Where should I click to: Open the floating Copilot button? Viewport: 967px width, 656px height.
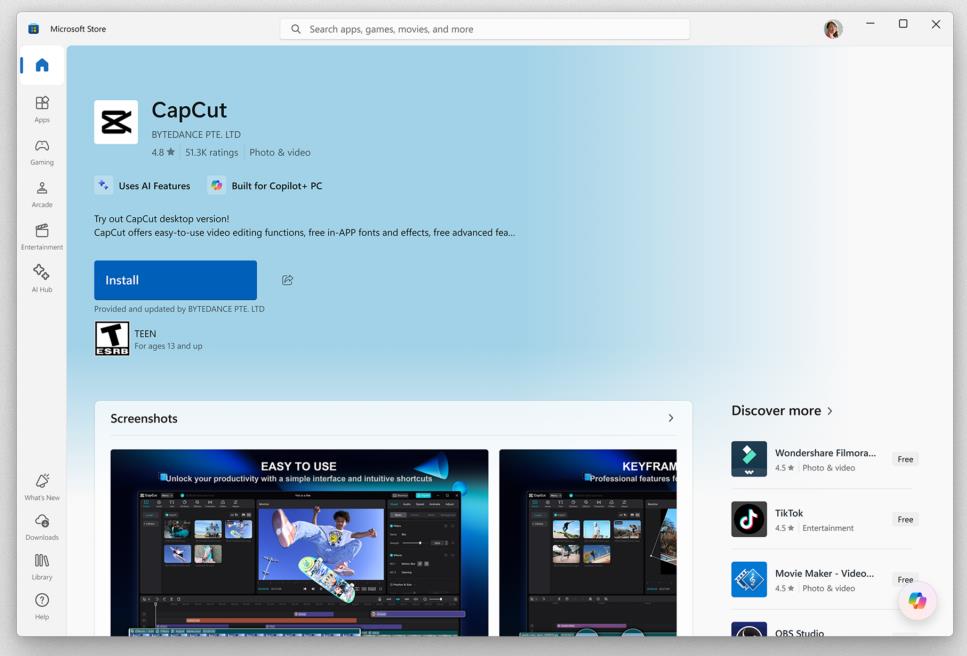coord(917,601)
